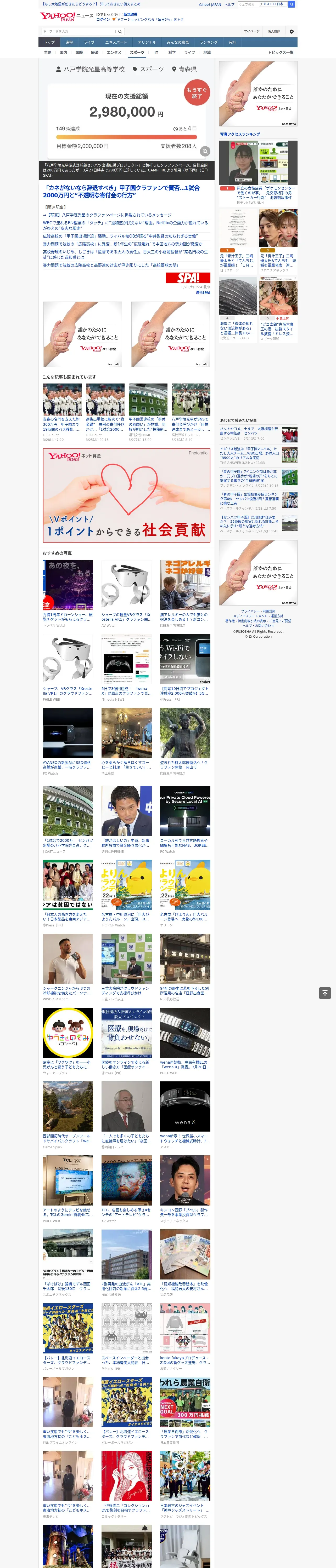Click the keyword search magnifier icon
Viewport: 336px width, 1568px height.
pos(120,32)
